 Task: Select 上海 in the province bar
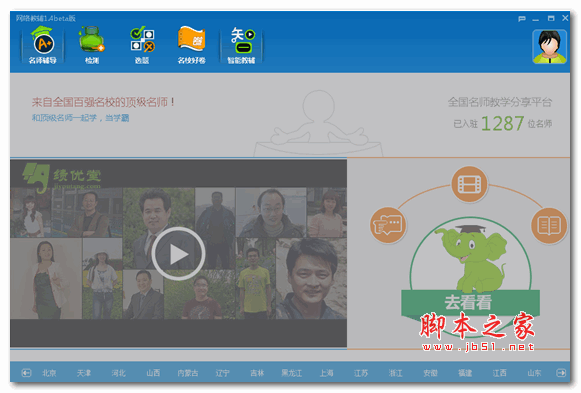point(326,373)
